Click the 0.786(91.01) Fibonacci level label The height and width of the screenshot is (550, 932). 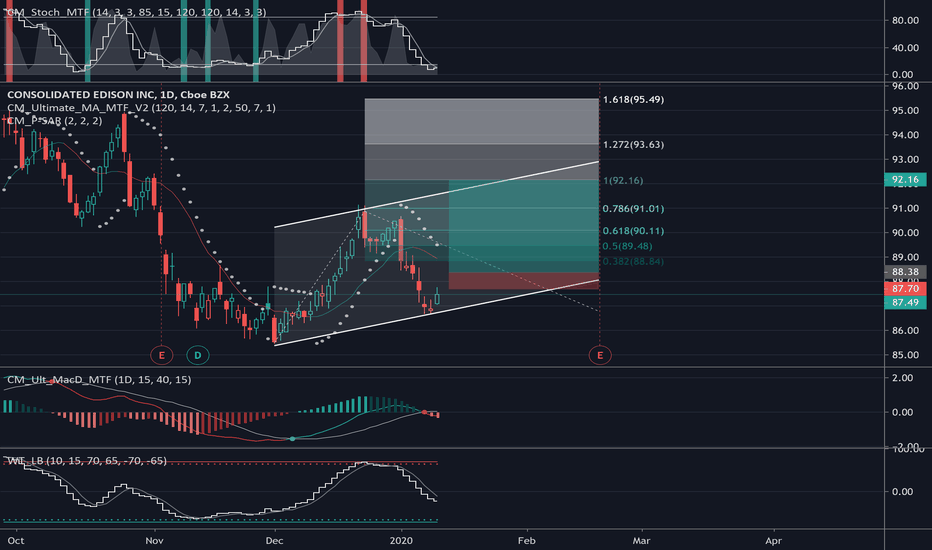click(x=633, y=209)
